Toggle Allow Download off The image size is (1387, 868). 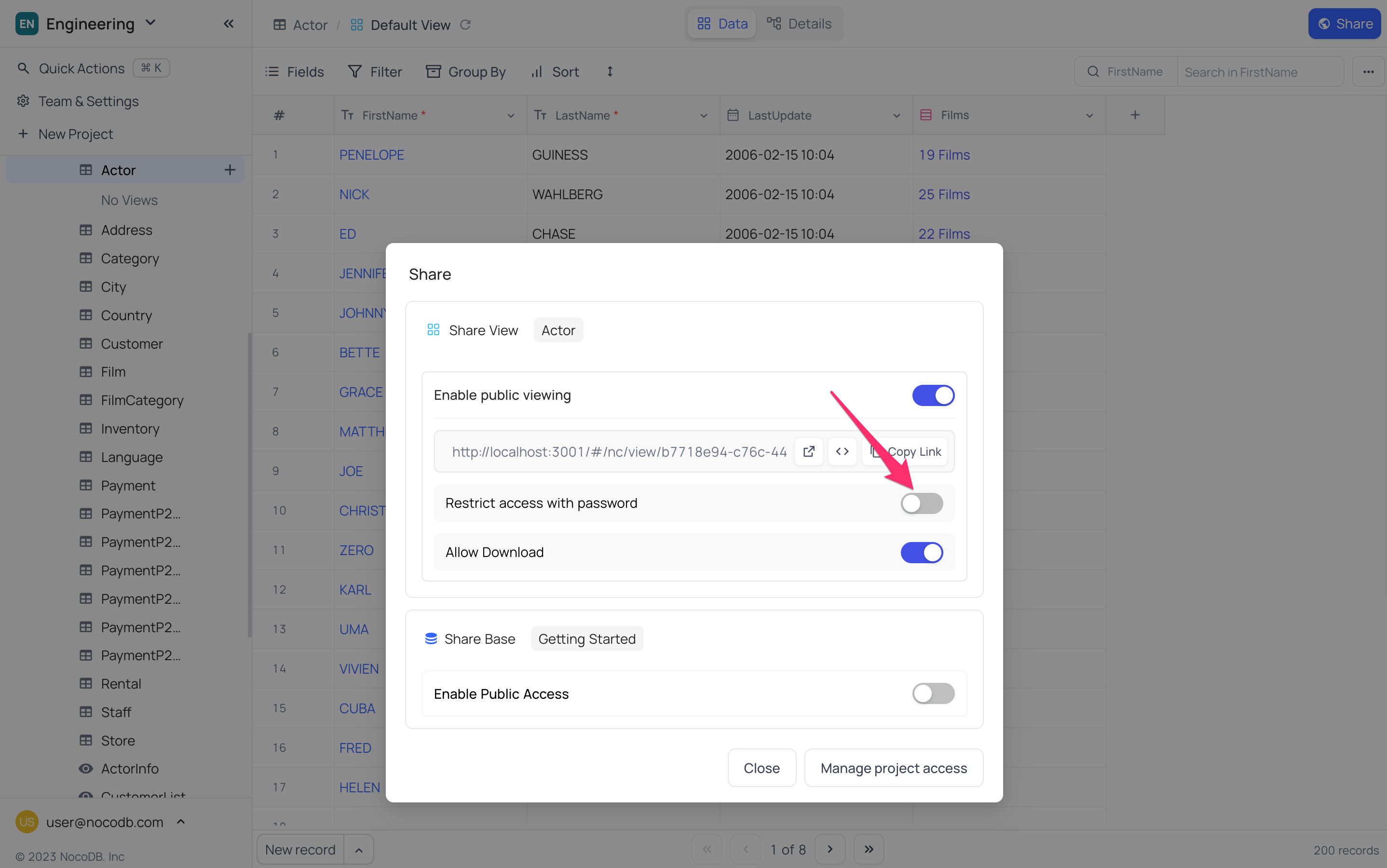pos(922,552)
